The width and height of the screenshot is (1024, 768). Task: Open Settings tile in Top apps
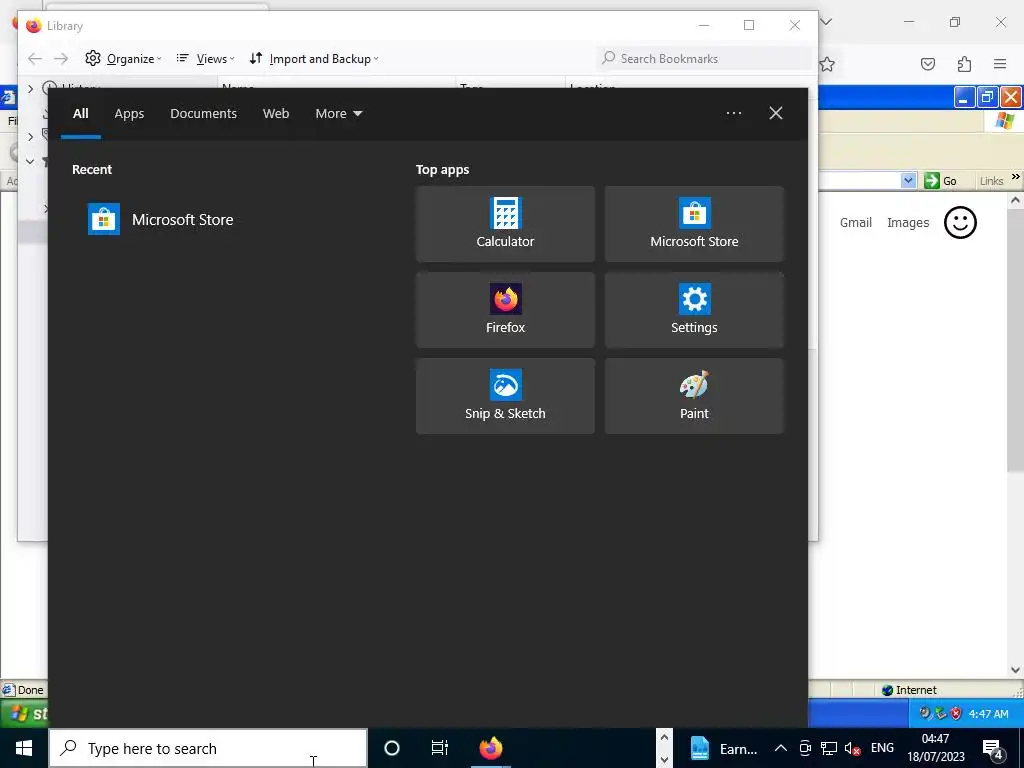pos(694,310)
